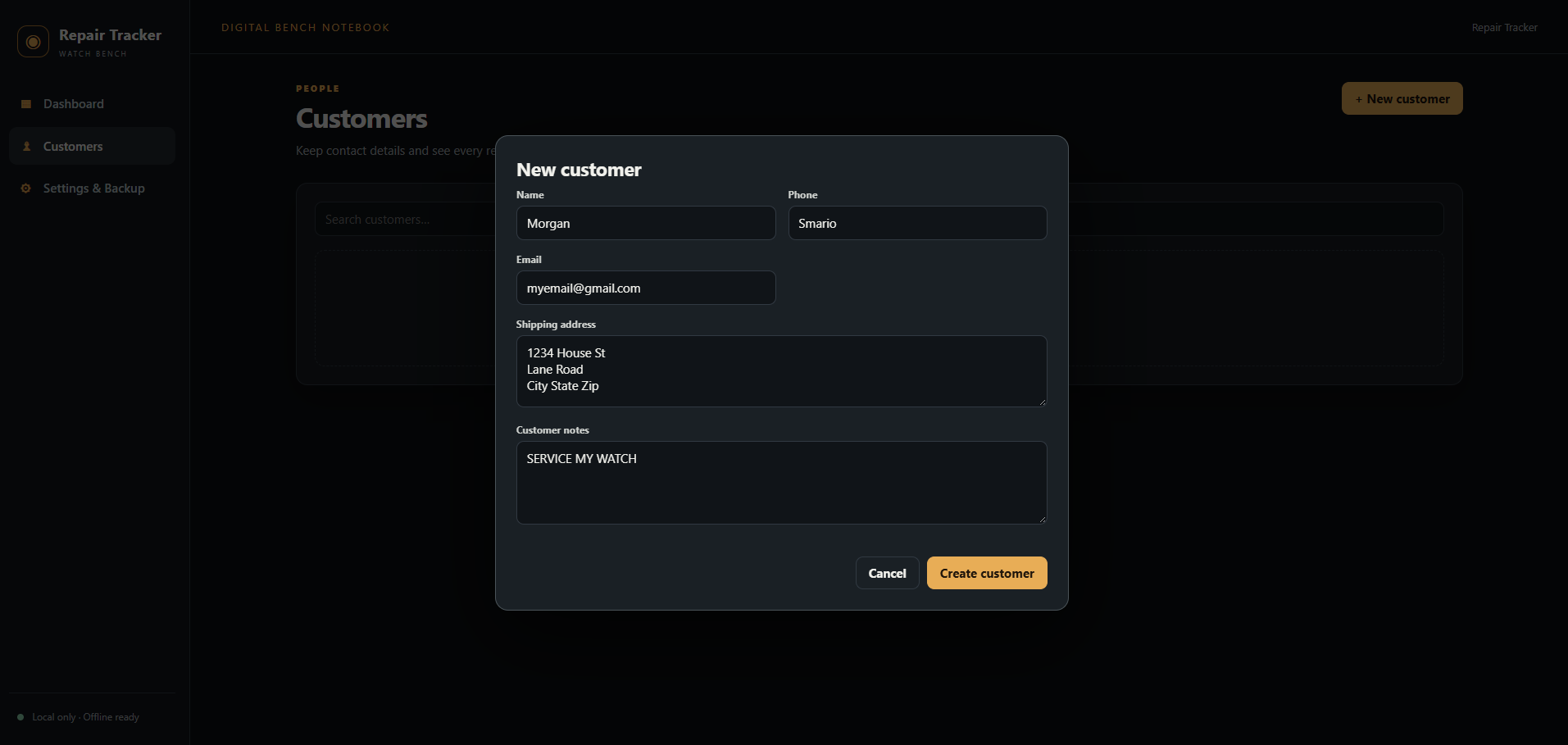
Task: Click the New customer dialog heading
Action: (x=579, y=170)
